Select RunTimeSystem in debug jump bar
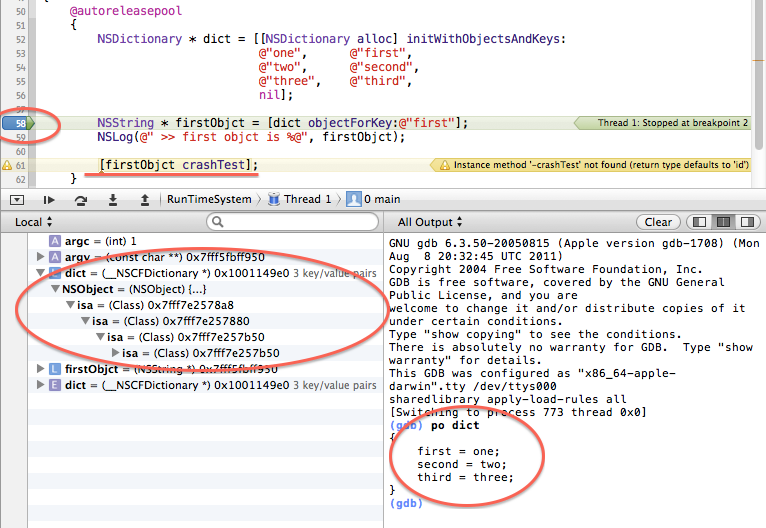The image size is (766, 528). click(209, 199)
